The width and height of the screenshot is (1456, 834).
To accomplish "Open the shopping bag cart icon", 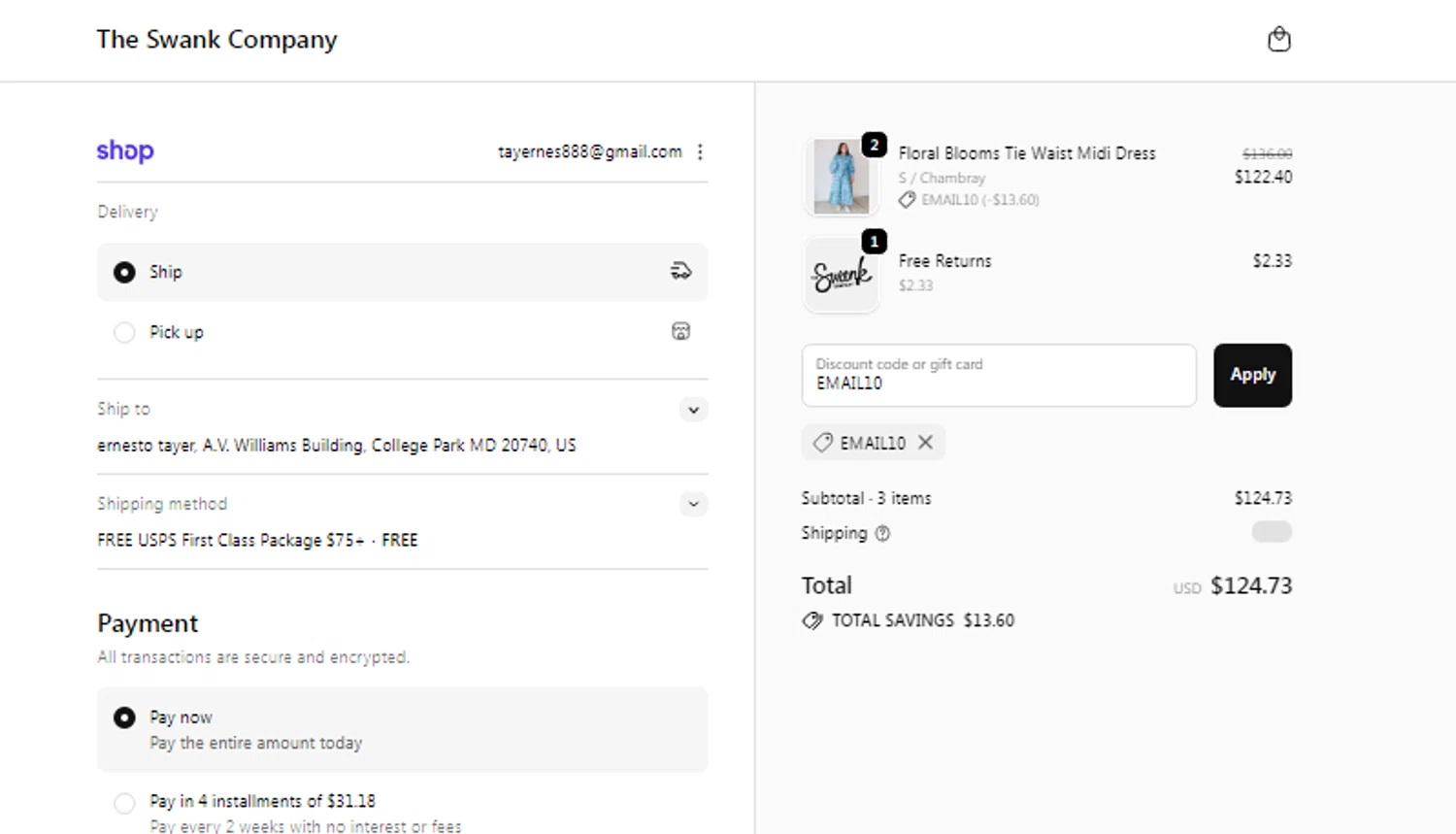I will pyautogui.click(x=1279, y=39).
